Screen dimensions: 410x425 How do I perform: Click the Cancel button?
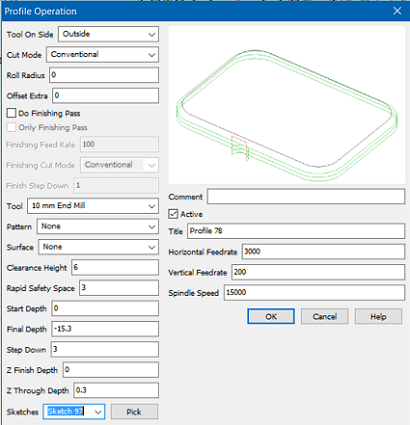click(325, 316)
